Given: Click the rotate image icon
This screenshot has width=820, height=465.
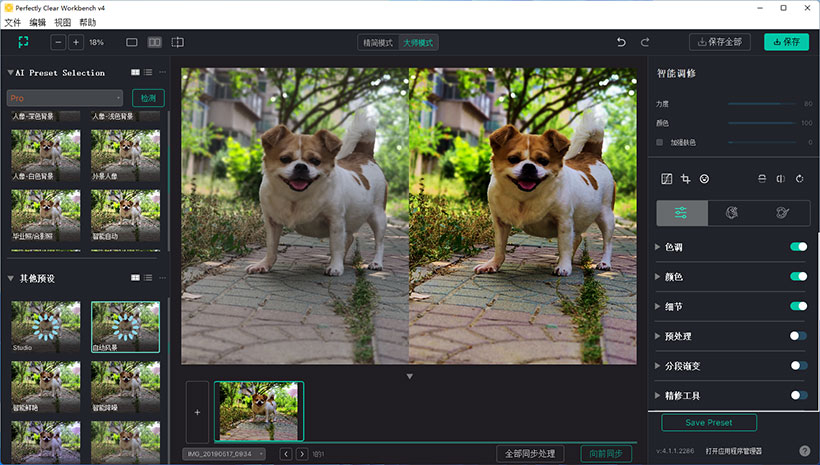Looking at the screenshot, I should (799, 179).
